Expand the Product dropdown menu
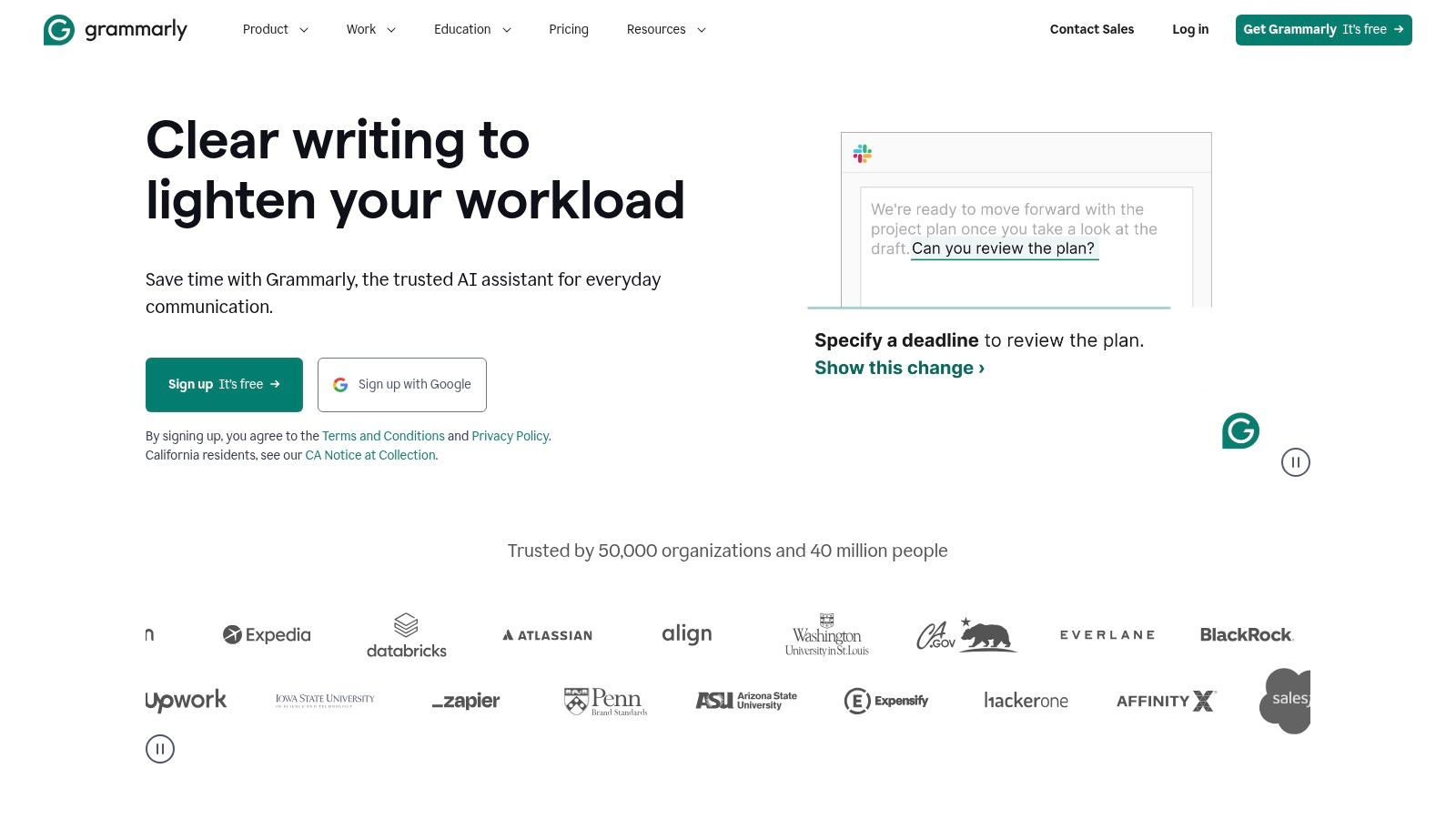The height and width of the screenshot is (819, 1456). (275, 29)
